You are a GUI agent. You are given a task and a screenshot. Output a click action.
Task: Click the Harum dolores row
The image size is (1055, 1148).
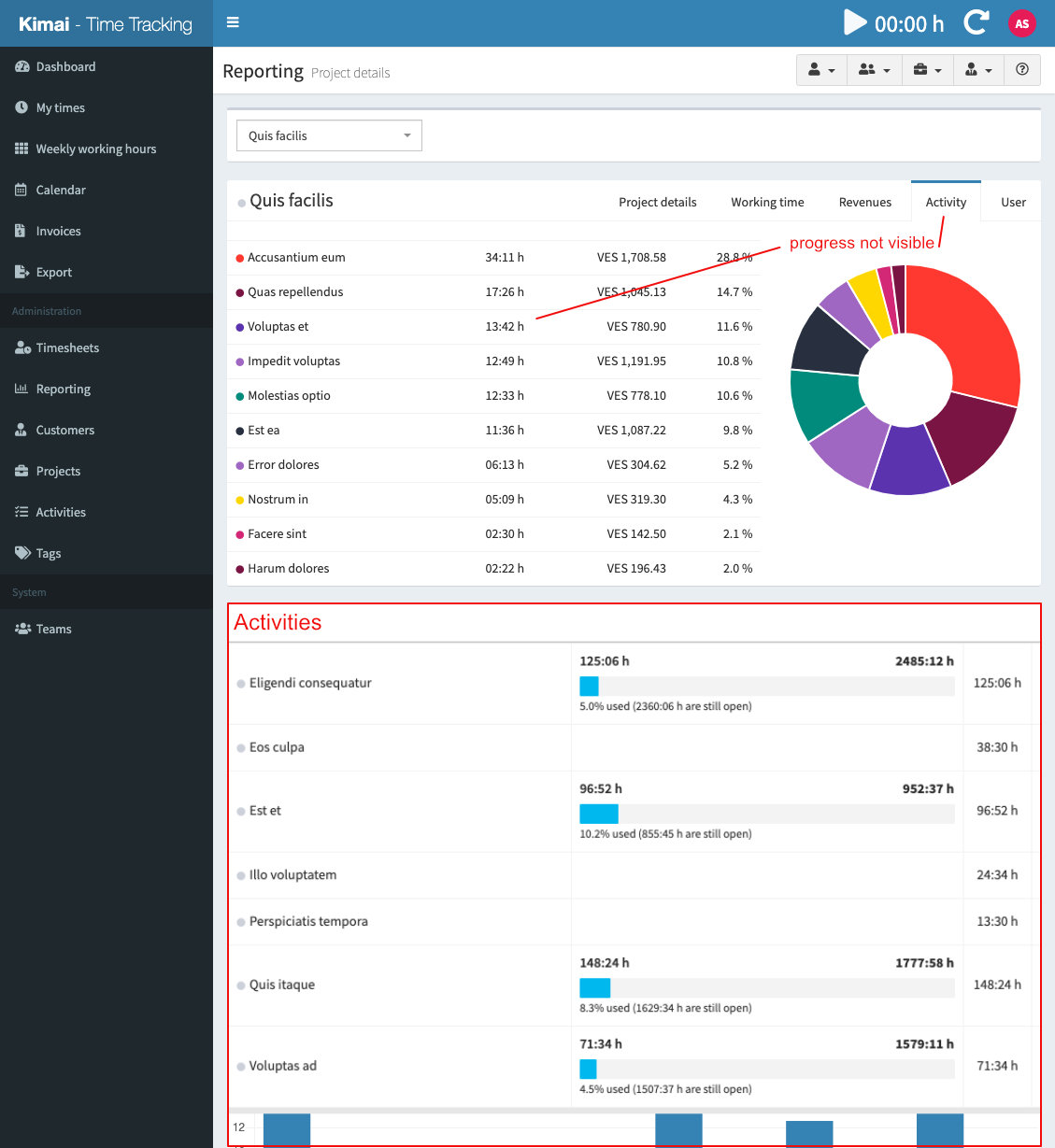[494, 568]
